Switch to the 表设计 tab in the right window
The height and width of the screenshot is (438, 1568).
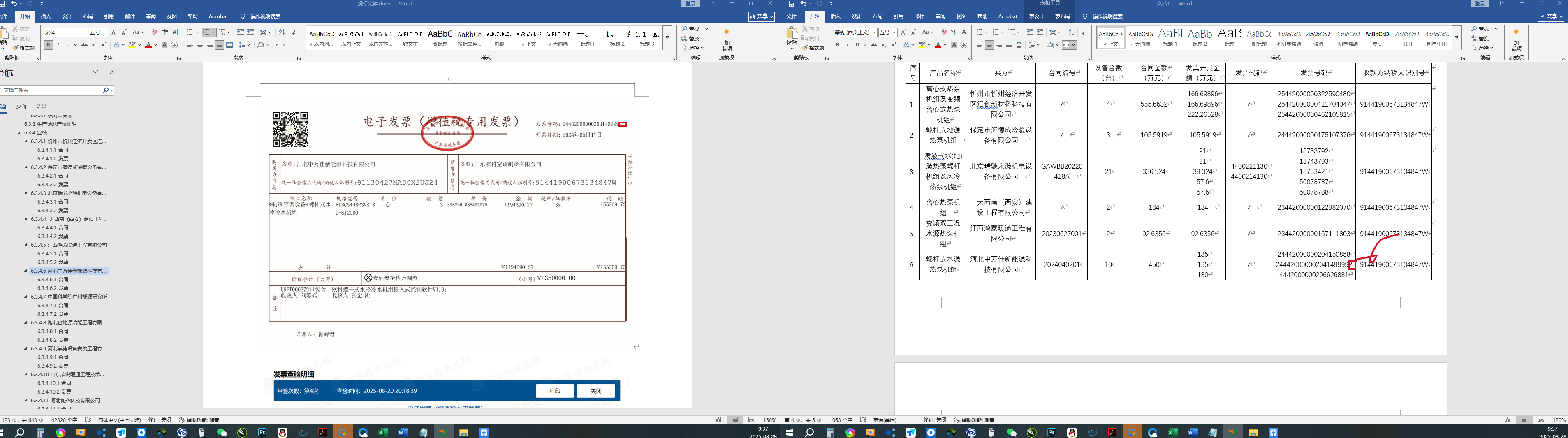pyautogui.click(x=1036, y=16)
